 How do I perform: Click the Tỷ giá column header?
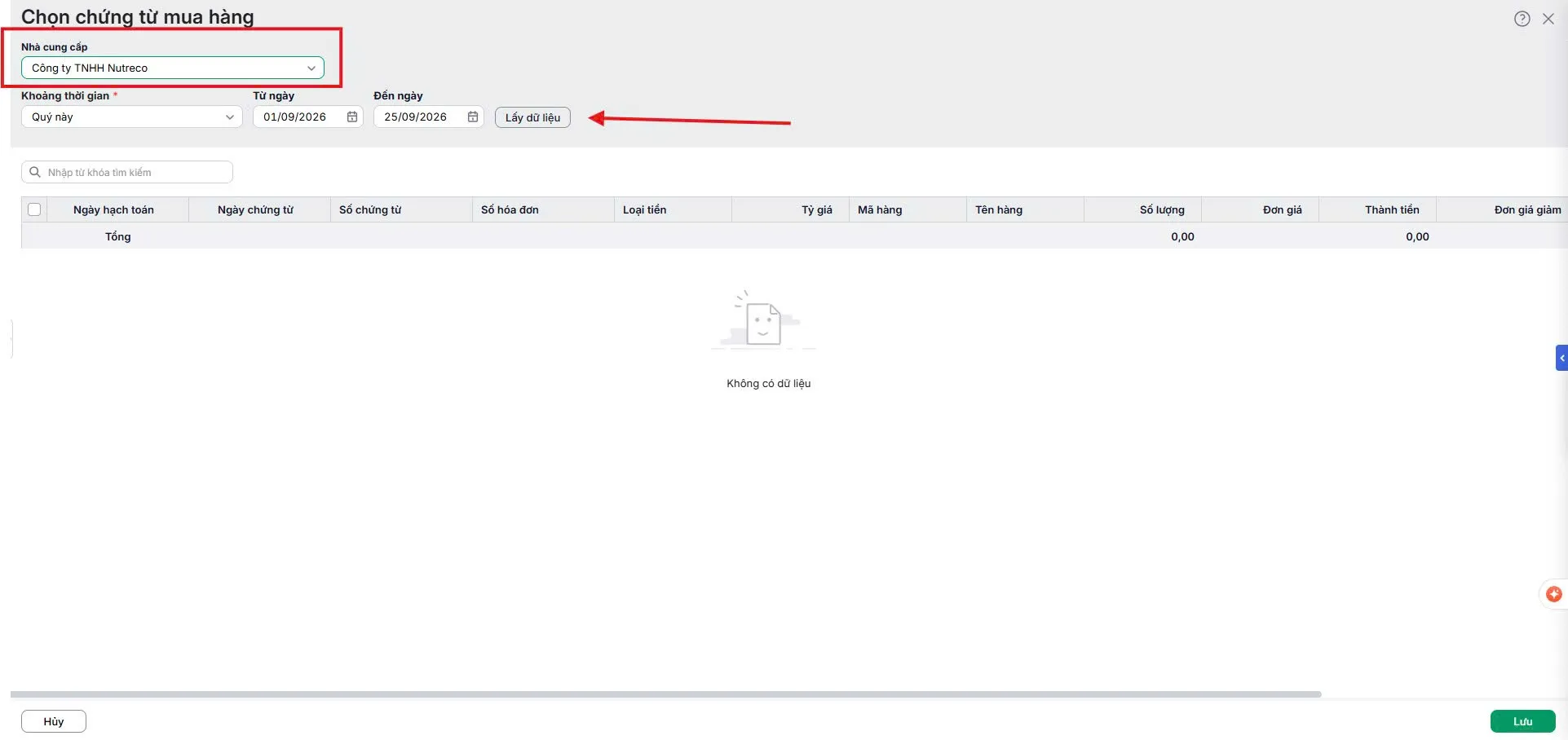[790, 209]
